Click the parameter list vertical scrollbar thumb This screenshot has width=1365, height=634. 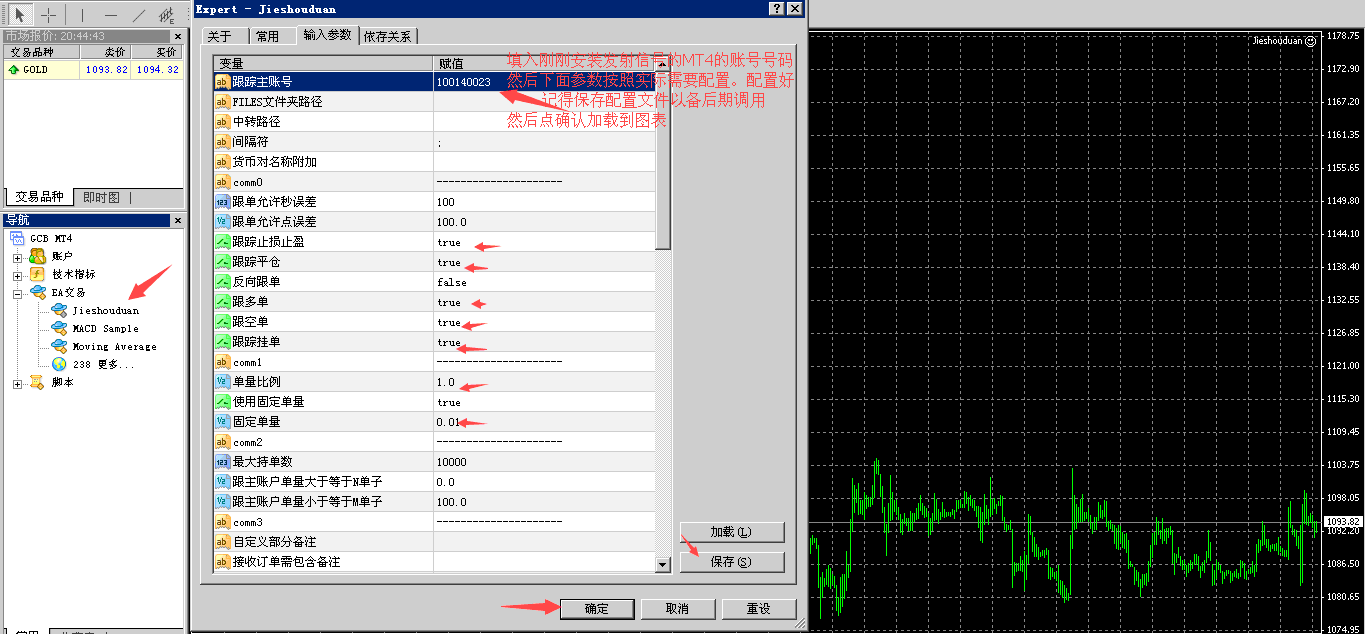(662, 160)
